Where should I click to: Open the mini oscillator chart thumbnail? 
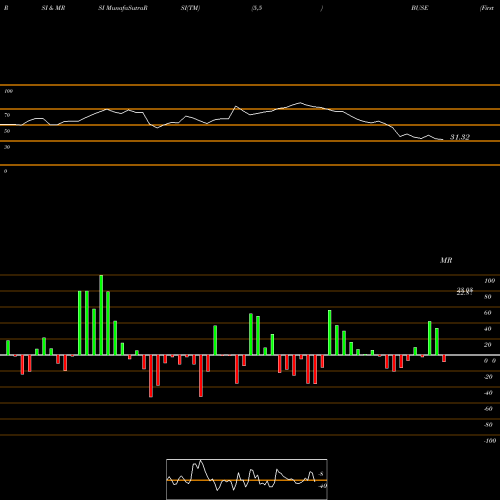[247, 479]
